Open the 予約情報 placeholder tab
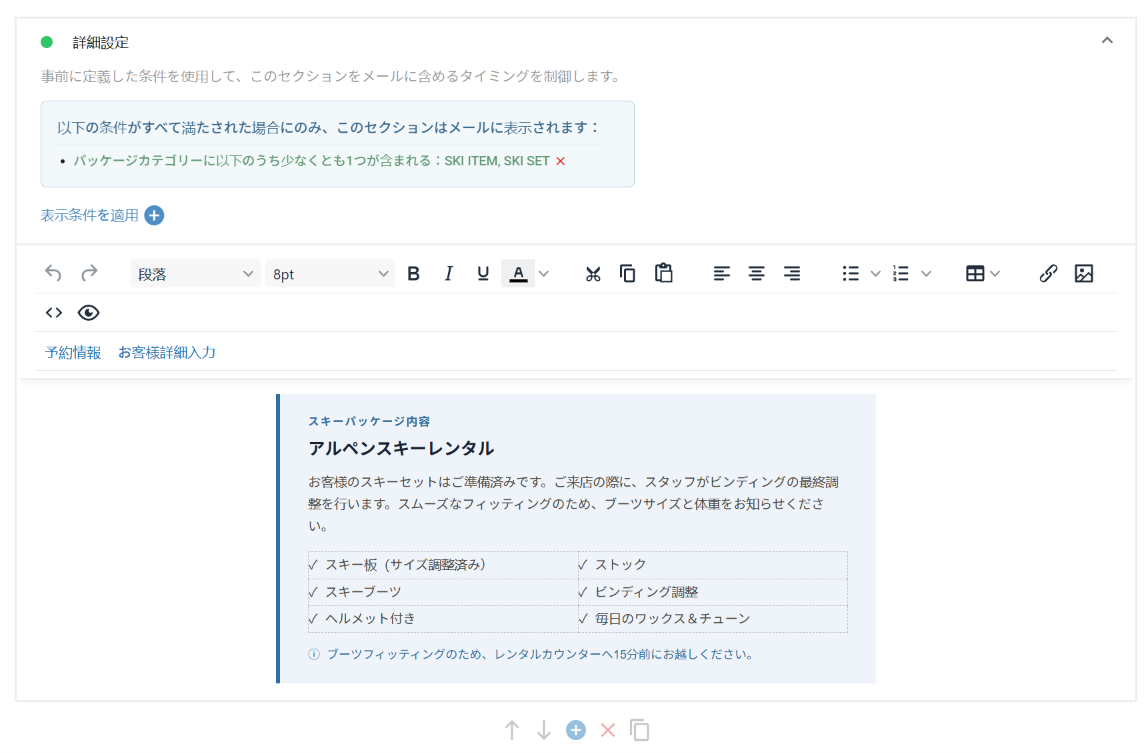Screen dimensions: 1146x753 73,352
